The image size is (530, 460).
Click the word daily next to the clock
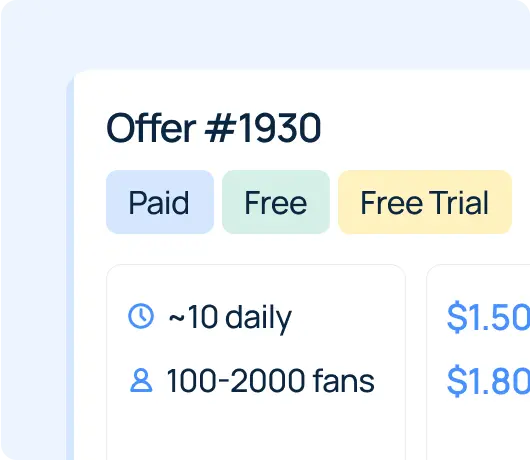(258, 318)
